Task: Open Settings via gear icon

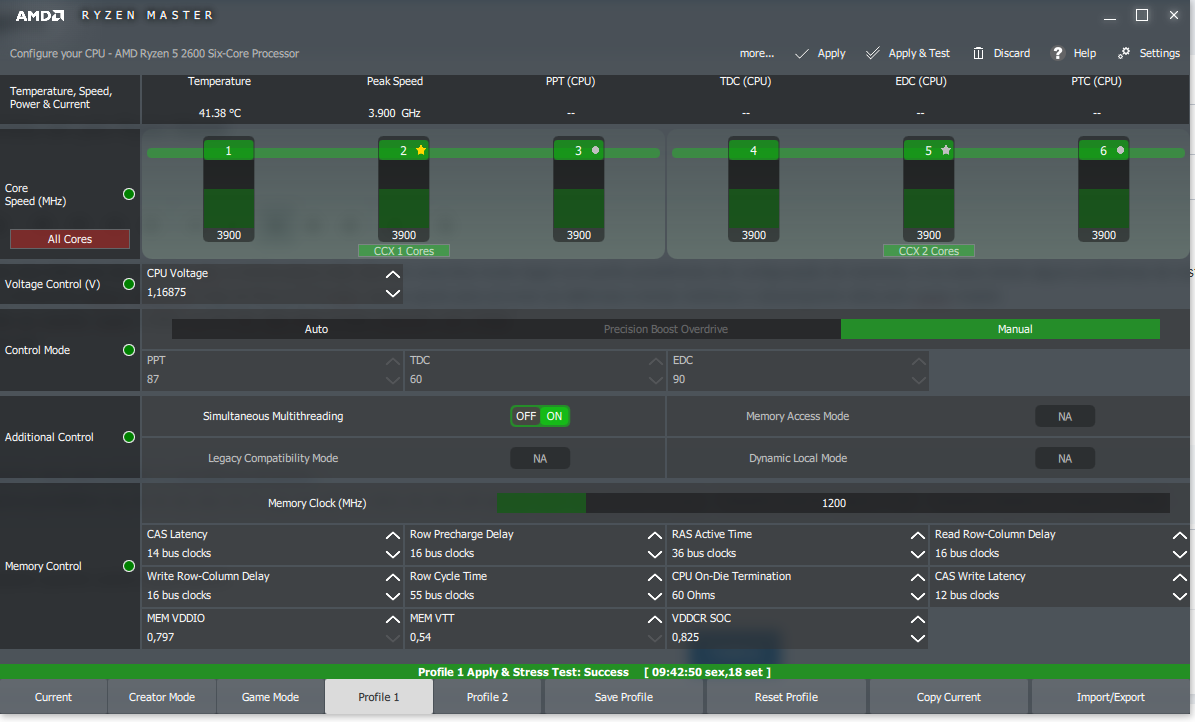Action: [x=1123, y=53]
